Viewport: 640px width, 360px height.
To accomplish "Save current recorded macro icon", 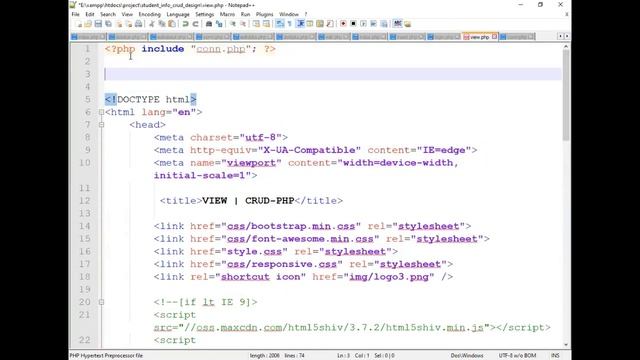I will click(384, 24).
